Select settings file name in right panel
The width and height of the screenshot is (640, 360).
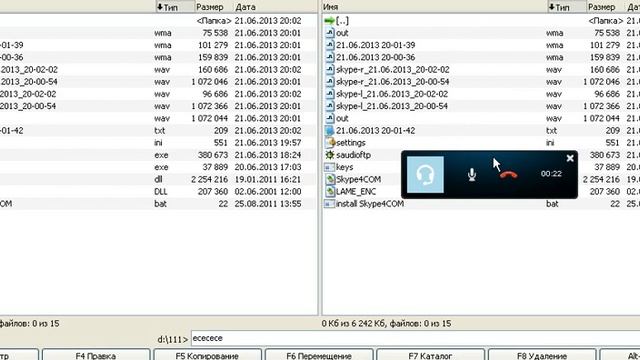351,143
